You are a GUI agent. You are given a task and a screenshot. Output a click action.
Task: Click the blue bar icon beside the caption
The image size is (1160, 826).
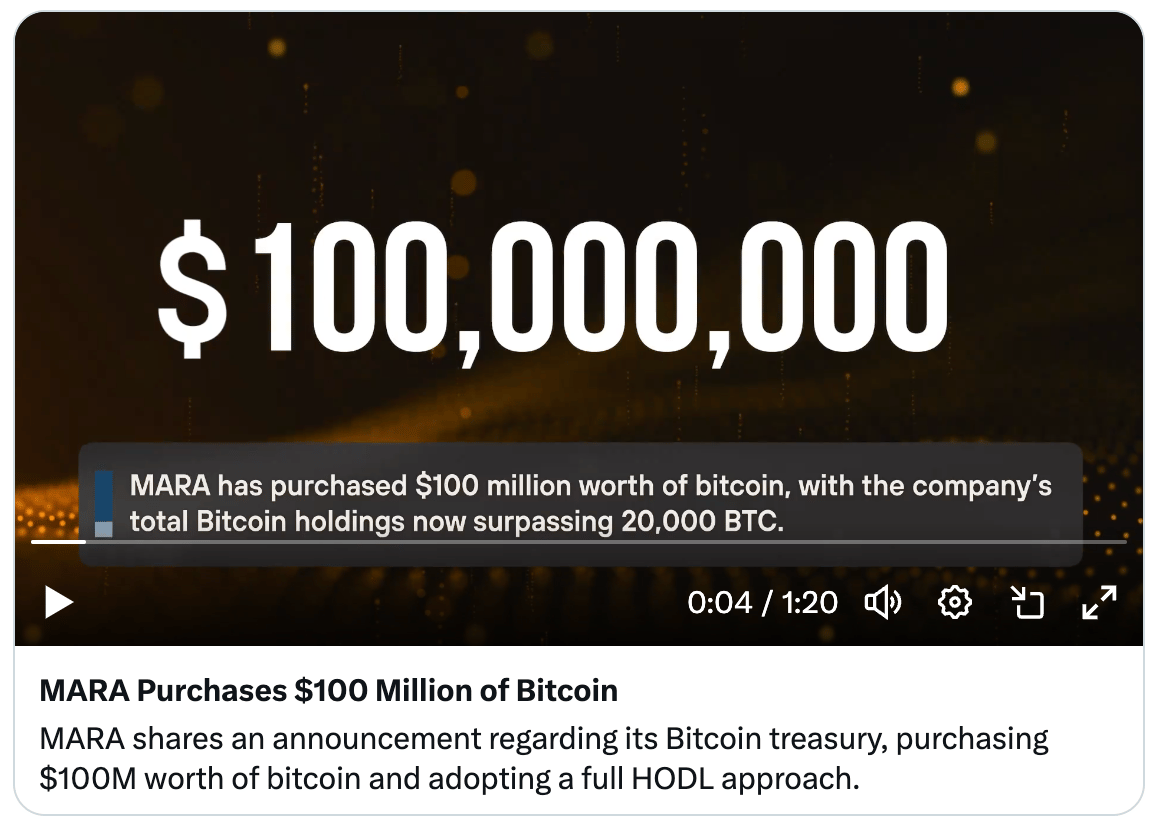point(104,504)
